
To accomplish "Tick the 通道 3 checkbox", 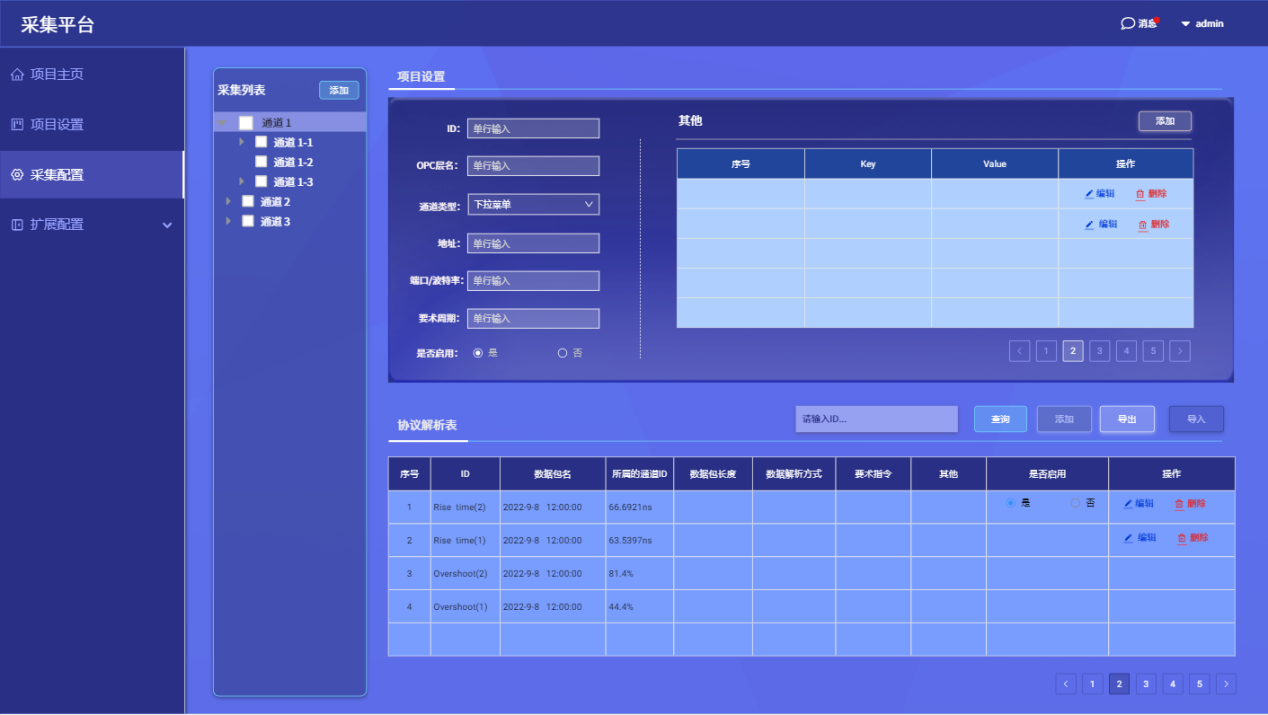I will (x=248, y=221).
